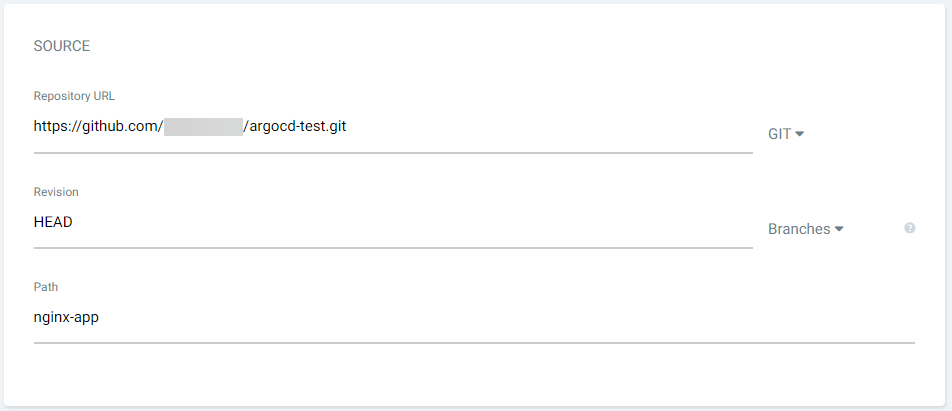Click the nginx-app text in Path
Image resolution: width=952 pixels, height=411 pixels.
click(66, 318)
